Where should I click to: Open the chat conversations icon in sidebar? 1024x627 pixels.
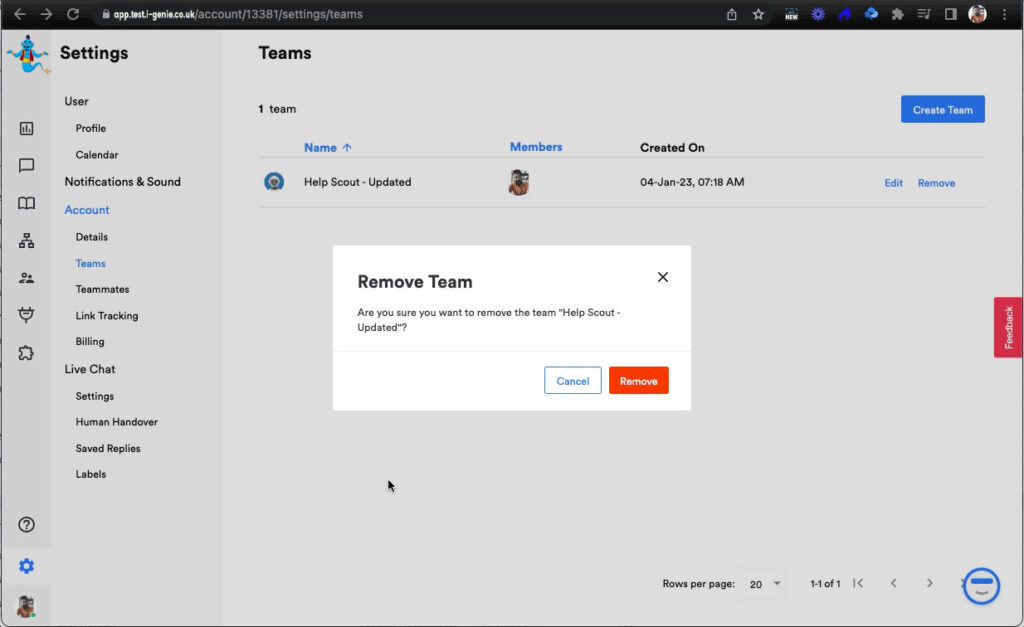27,166
